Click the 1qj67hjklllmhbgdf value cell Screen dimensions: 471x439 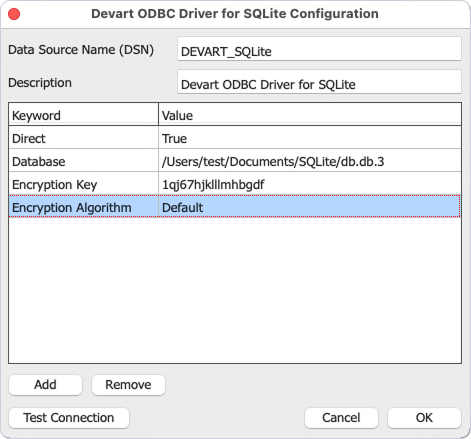tap(310, 184)
